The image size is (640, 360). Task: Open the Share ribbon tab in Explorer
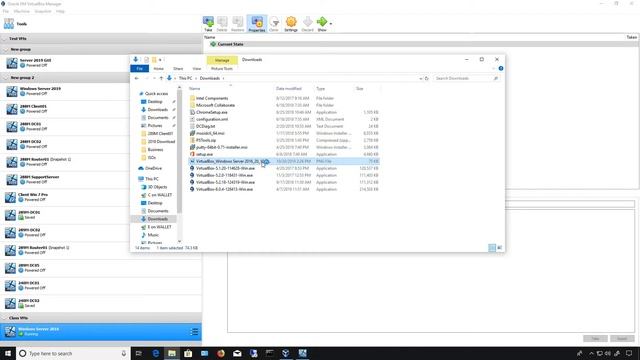(178, 69)
